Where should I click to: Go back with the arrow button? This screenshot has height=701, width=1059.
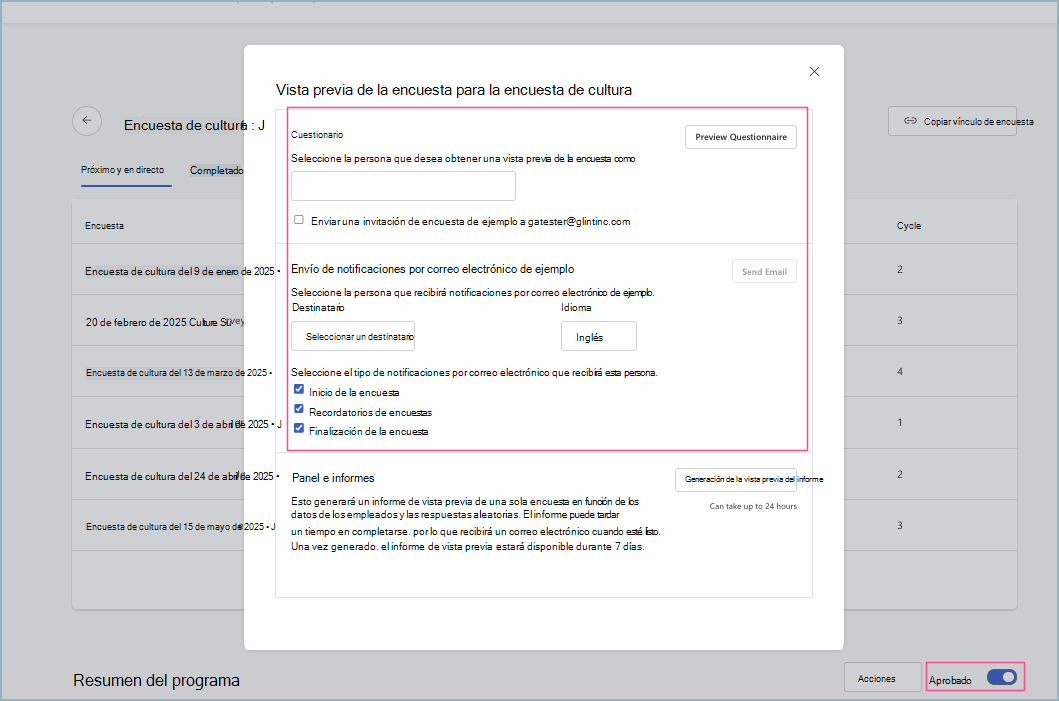click(87, 121)
